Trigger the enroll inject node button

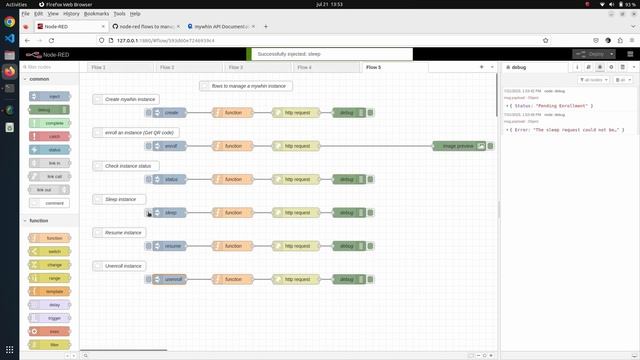149,146
